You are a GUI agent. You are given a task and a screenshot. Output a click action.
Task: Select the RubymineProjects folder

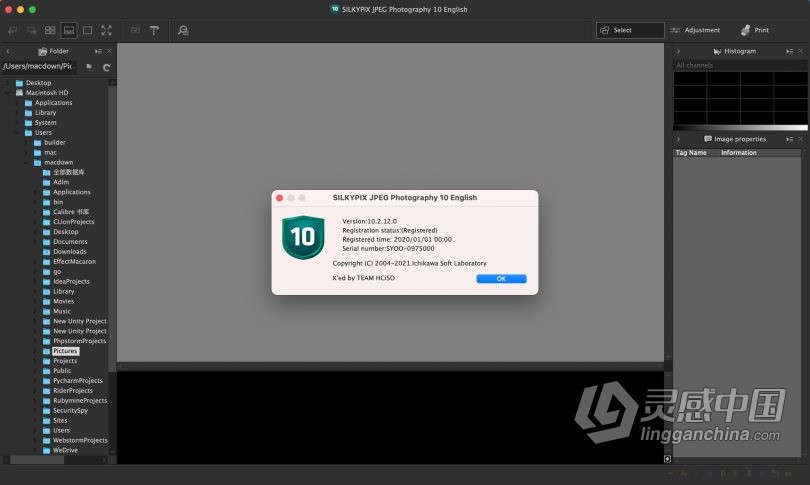(x=80, y=401)
